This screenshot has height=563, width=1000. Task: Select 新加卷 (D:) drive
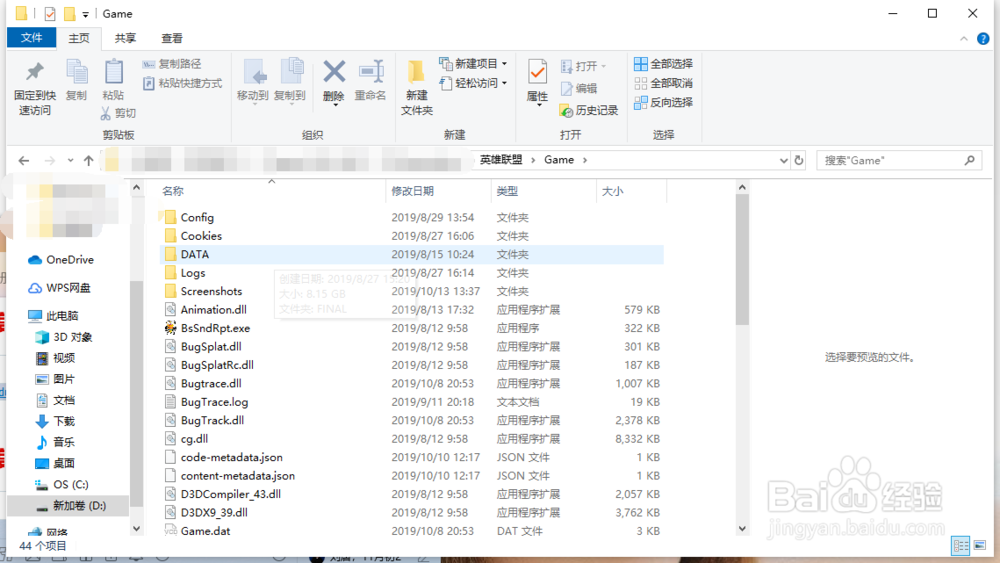coord(70,506)
